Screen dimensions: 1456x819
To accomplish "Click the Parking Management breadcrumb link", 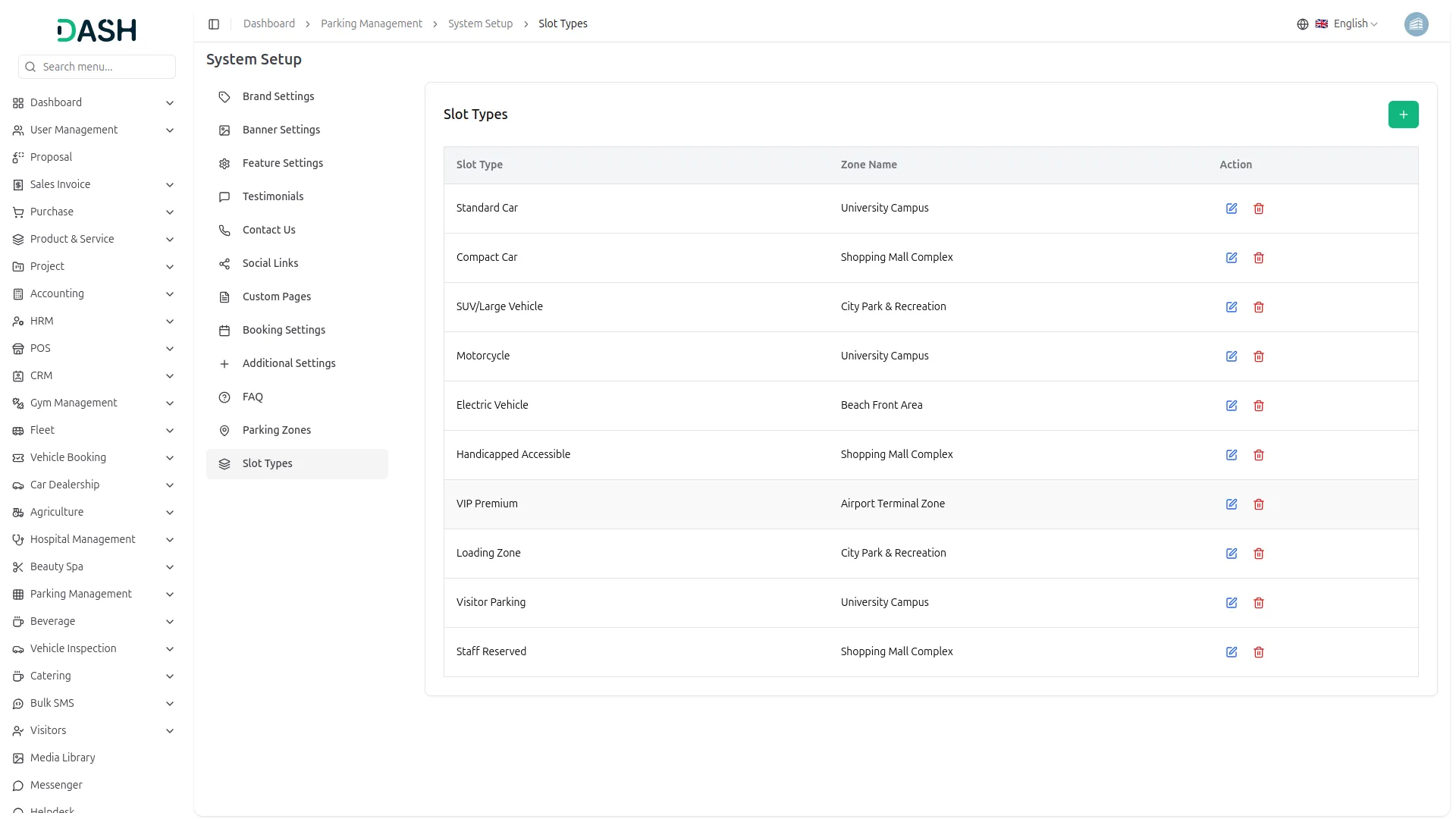I will tap(371, 24).
